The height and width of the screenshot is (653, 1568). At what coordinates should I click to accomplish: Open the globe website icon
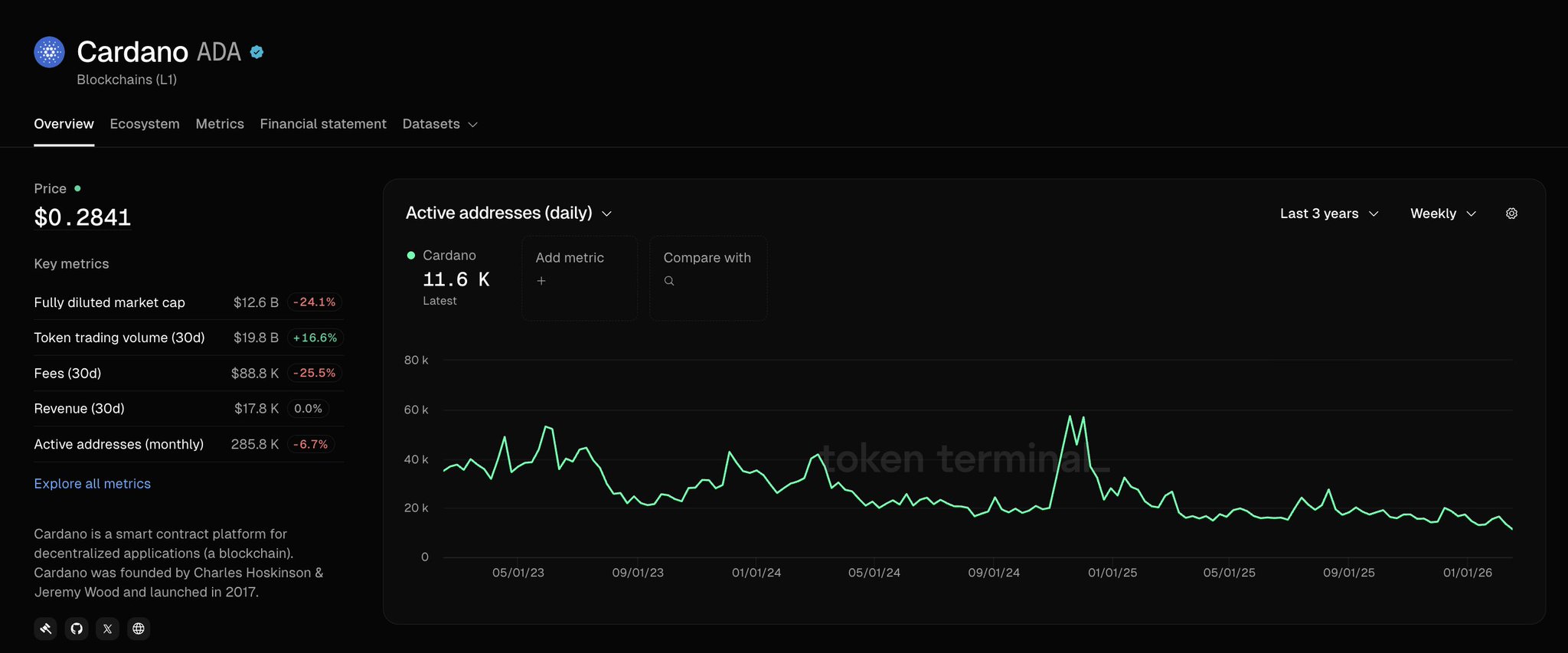[x=139, y=629]
